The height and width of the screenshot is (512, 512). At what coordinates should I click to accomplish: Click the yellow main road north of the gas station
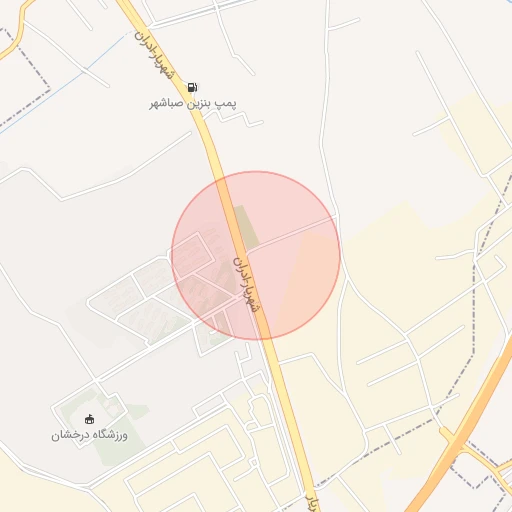pyautogui.click(x=133, y=15)
